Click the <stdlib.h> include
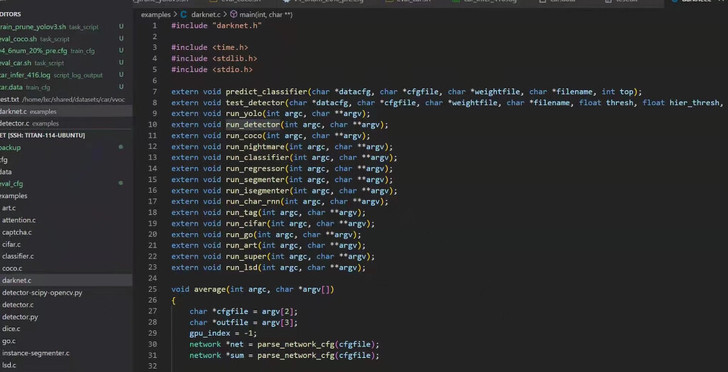Image resolution: width=728 pixels, height=372 pixels. [234, 59]
